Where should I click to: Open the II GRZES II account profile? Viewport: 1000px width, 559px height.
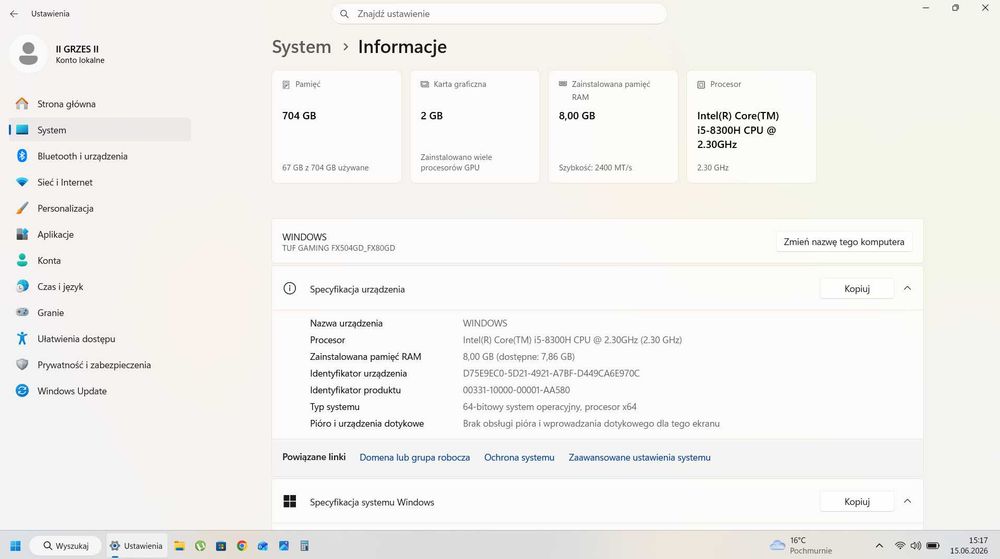click(57, 54)
